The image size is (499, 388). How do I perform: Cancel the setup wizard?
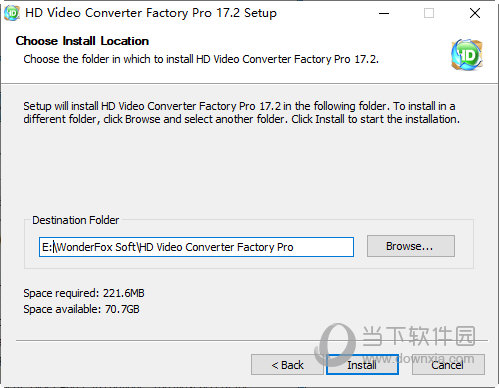coord(448,365)
